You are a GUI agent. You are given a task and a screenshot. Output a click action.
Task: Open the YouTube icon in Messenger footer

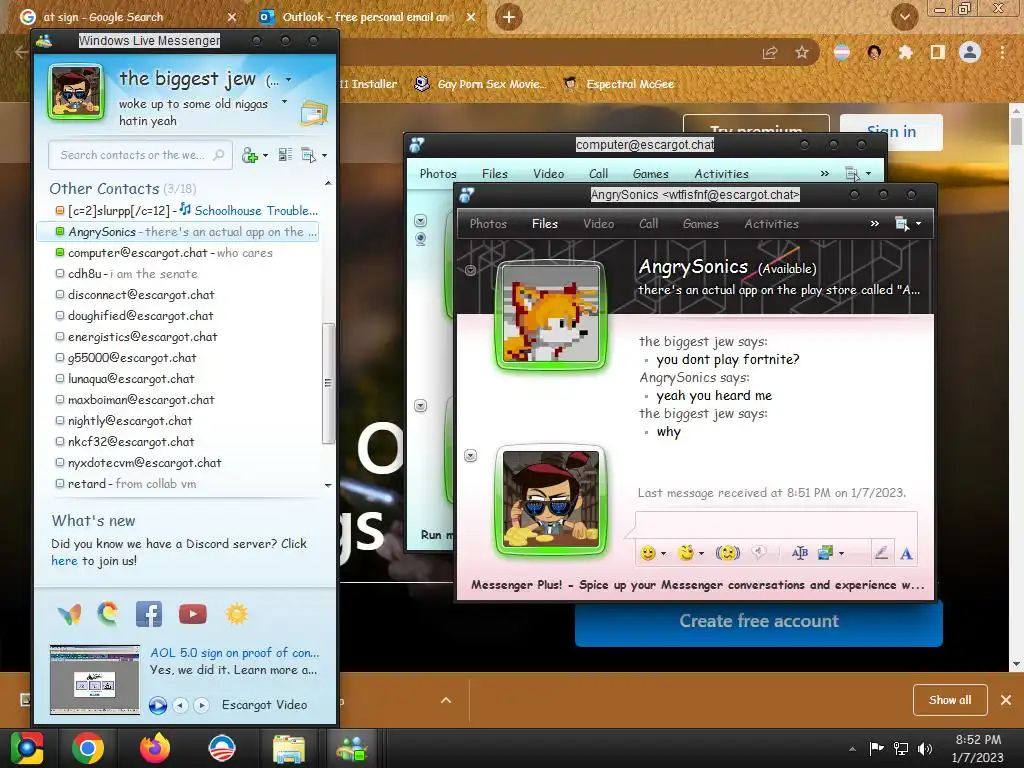(x=193, y=614)
